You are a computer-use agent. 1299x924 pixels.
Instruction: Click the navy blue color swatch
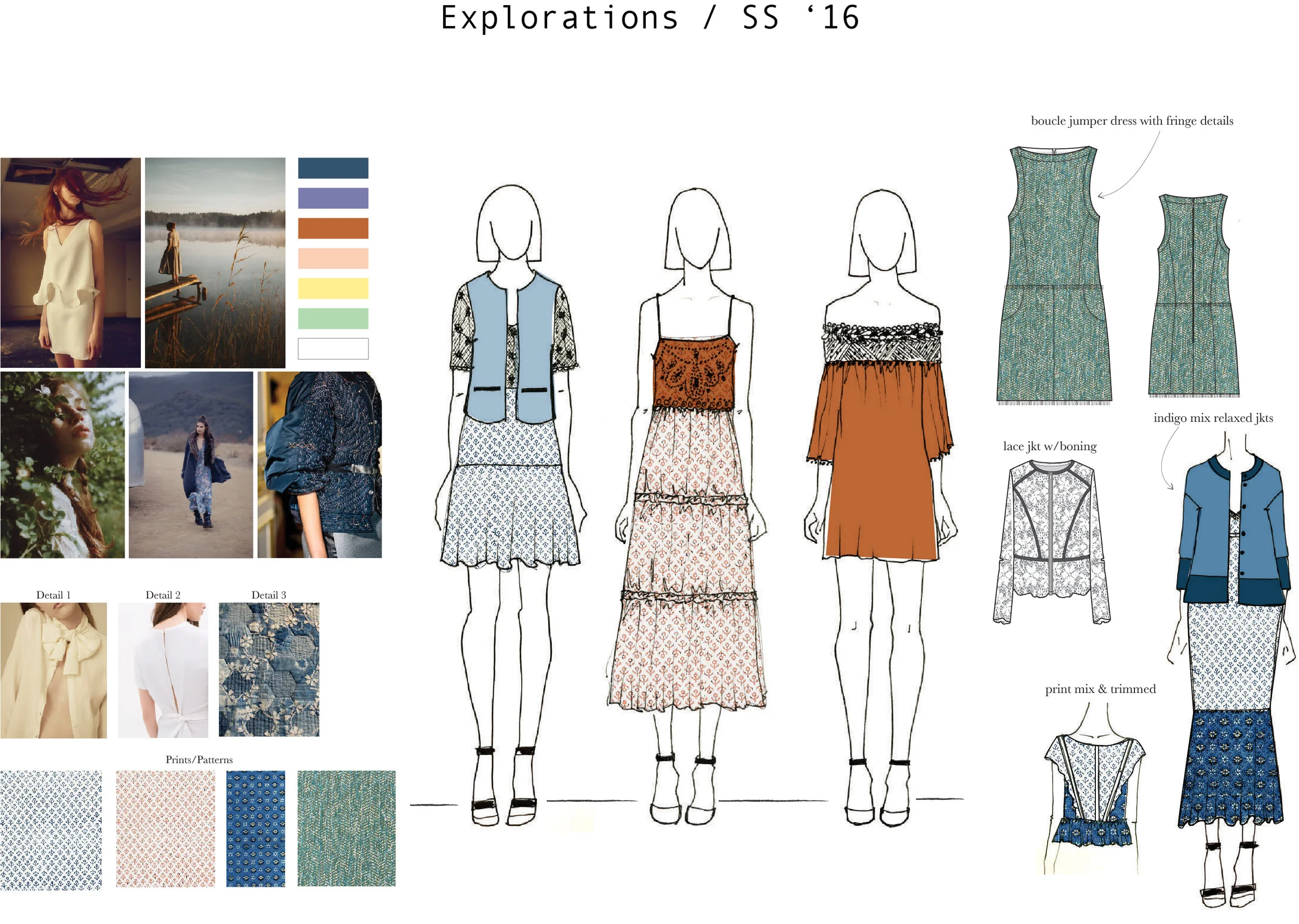tap(333, 168)
